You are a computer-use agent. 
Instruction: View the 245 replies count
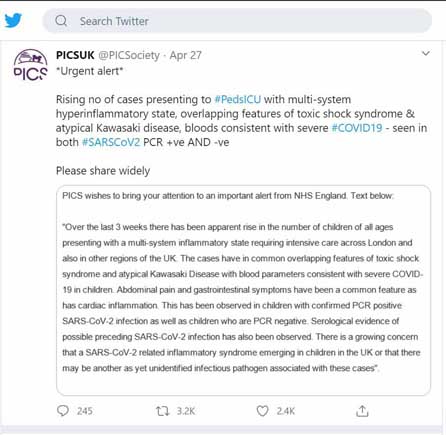tap(85, 411)
